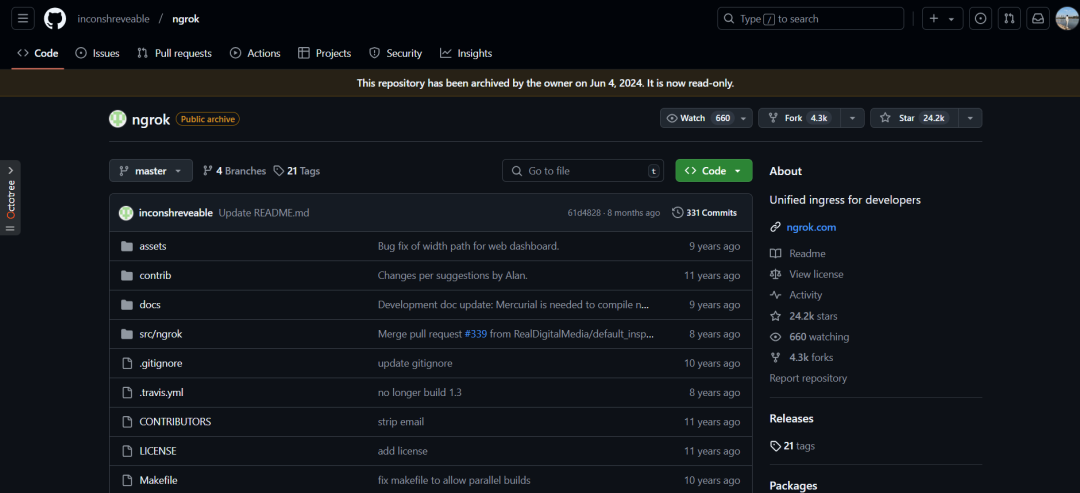Open the hamburger navigation menu
The width and height of the screenshot is (1080, 493).
(23, 19)
